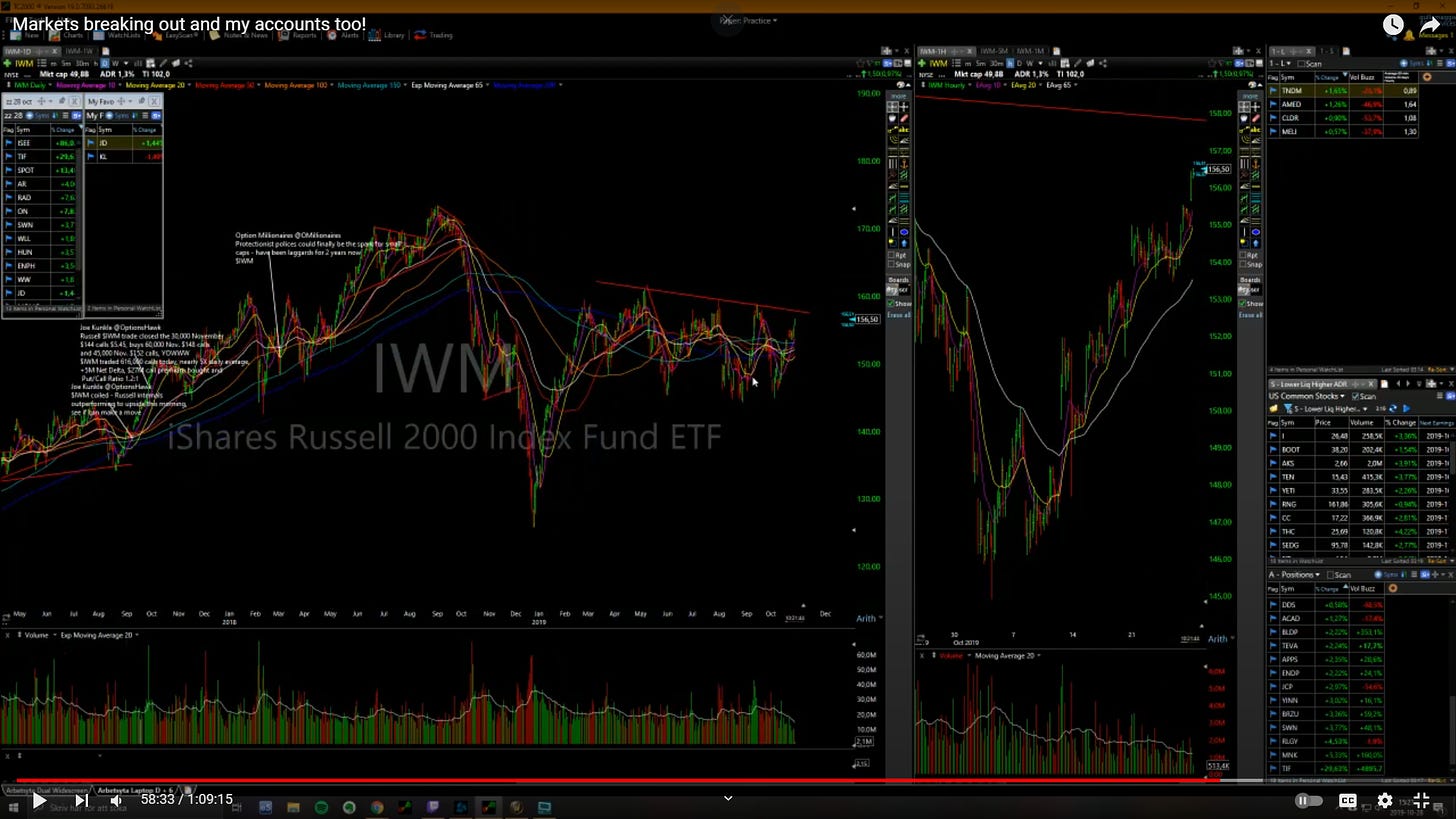Click the green plus next to IWM on daily chart
This screenshot has width=1456, height=819.
click(7, 63)
